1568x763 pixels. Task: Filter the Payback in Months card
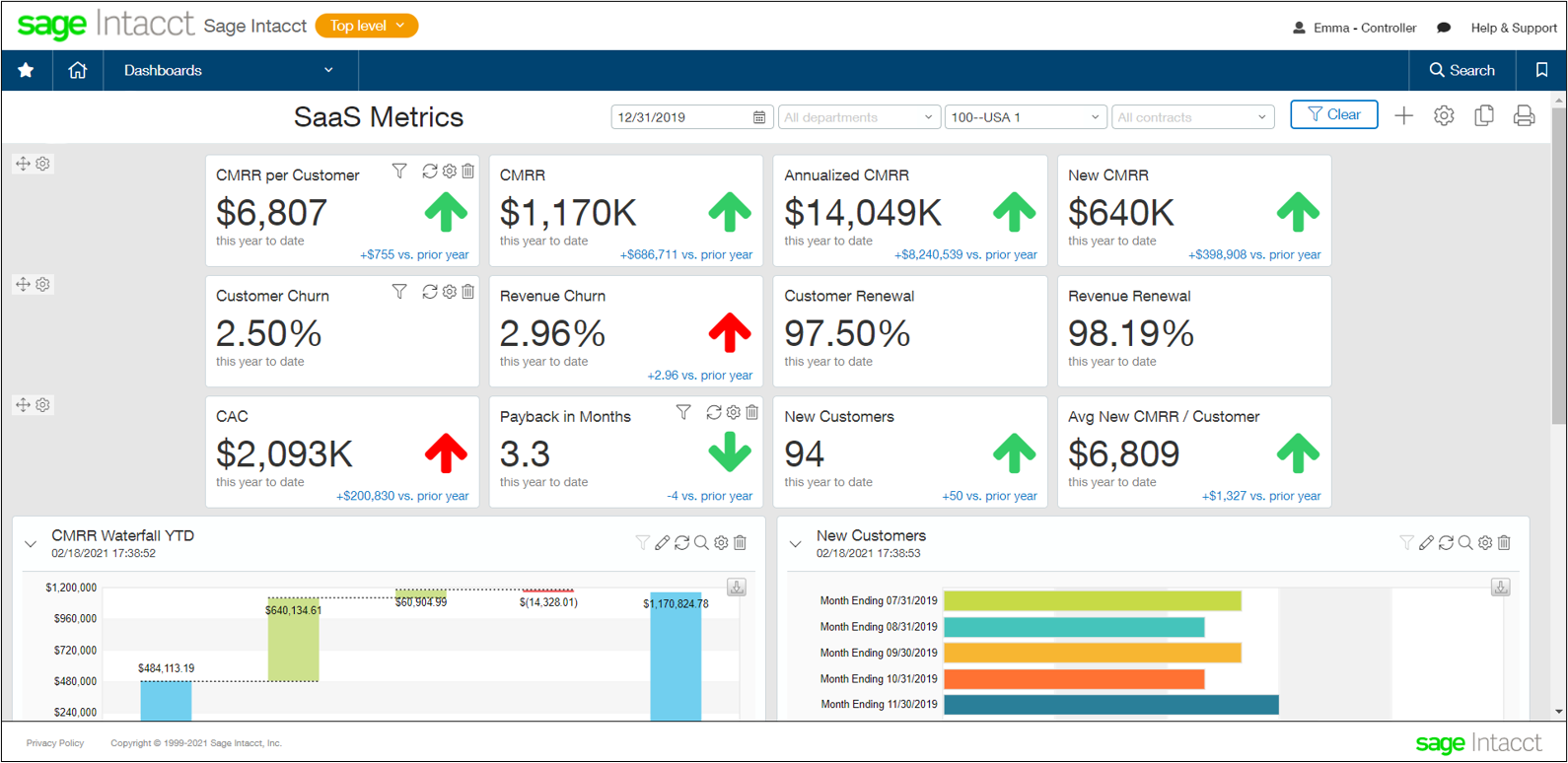click(x=683, y=412)
